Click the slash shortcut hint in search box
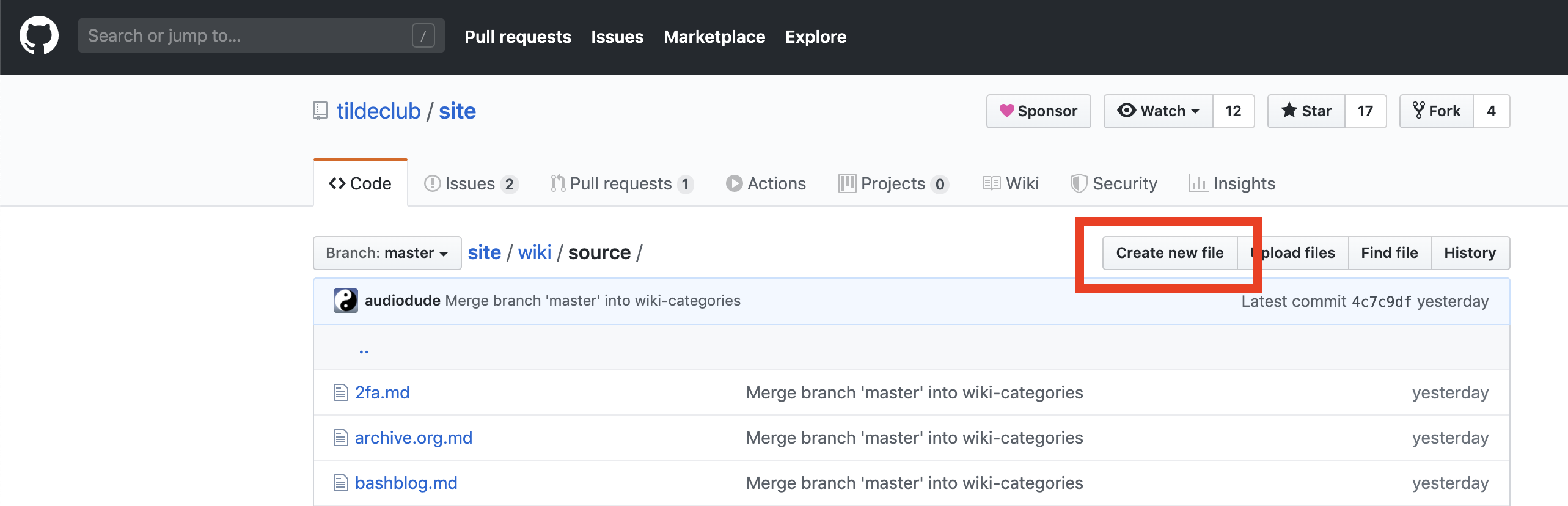The width and height of the screenshot is (1568, 506). click(423, 35)
